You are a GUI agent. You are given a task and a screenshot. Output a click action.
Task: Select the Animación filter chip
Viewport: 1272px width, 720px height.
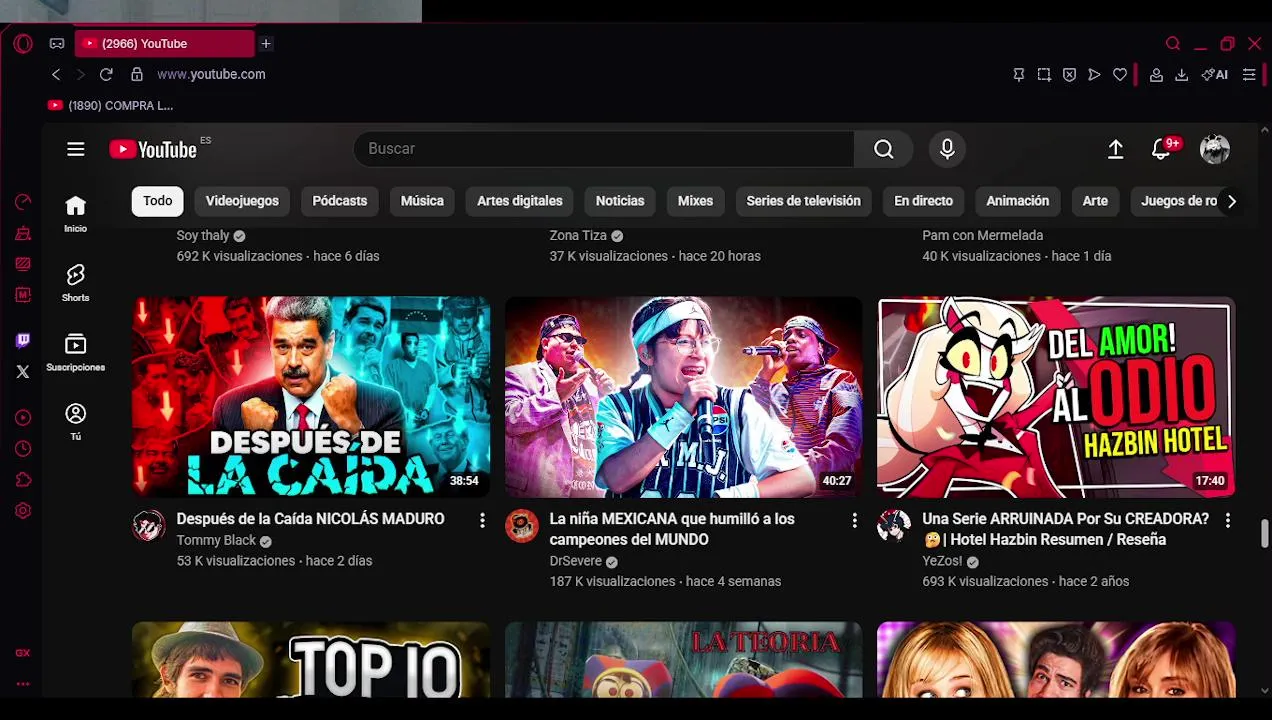pos(1017,201)
